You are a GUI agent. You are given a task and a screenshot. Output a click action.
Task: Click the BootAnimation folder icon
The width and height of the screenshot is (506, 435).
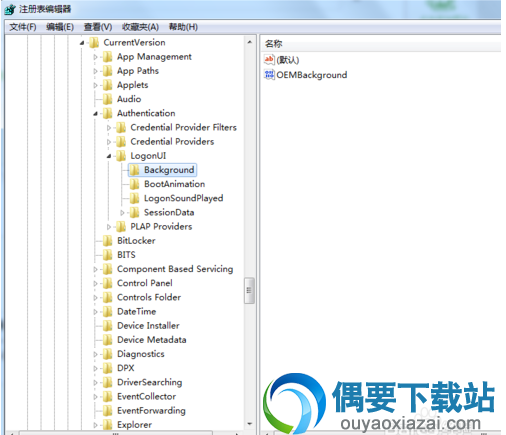(134, 184)
